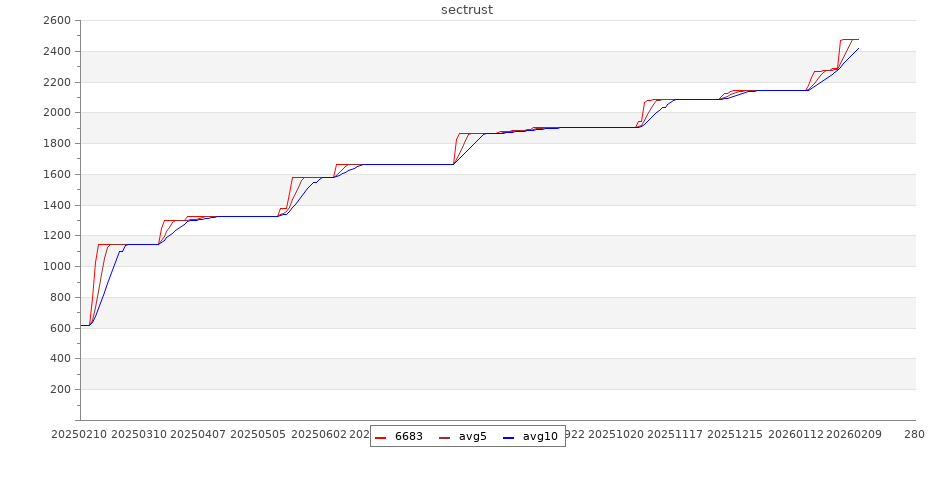This screenshot has width=935, height=500.
Task: Choose the 20251117 date tick label
Action: 675,435
